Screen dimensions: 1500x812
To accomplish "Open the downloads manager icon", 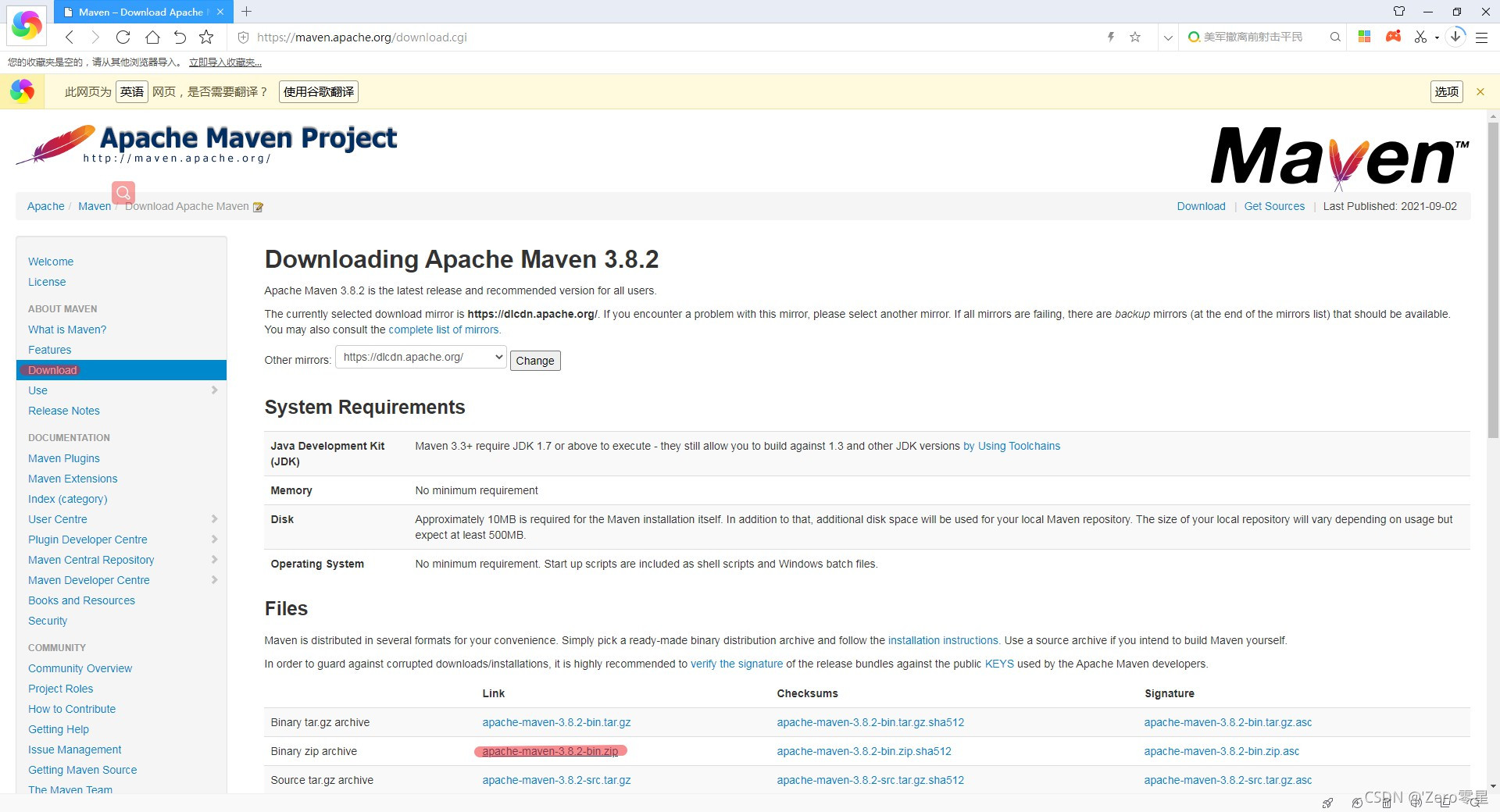I will 1455,36.
